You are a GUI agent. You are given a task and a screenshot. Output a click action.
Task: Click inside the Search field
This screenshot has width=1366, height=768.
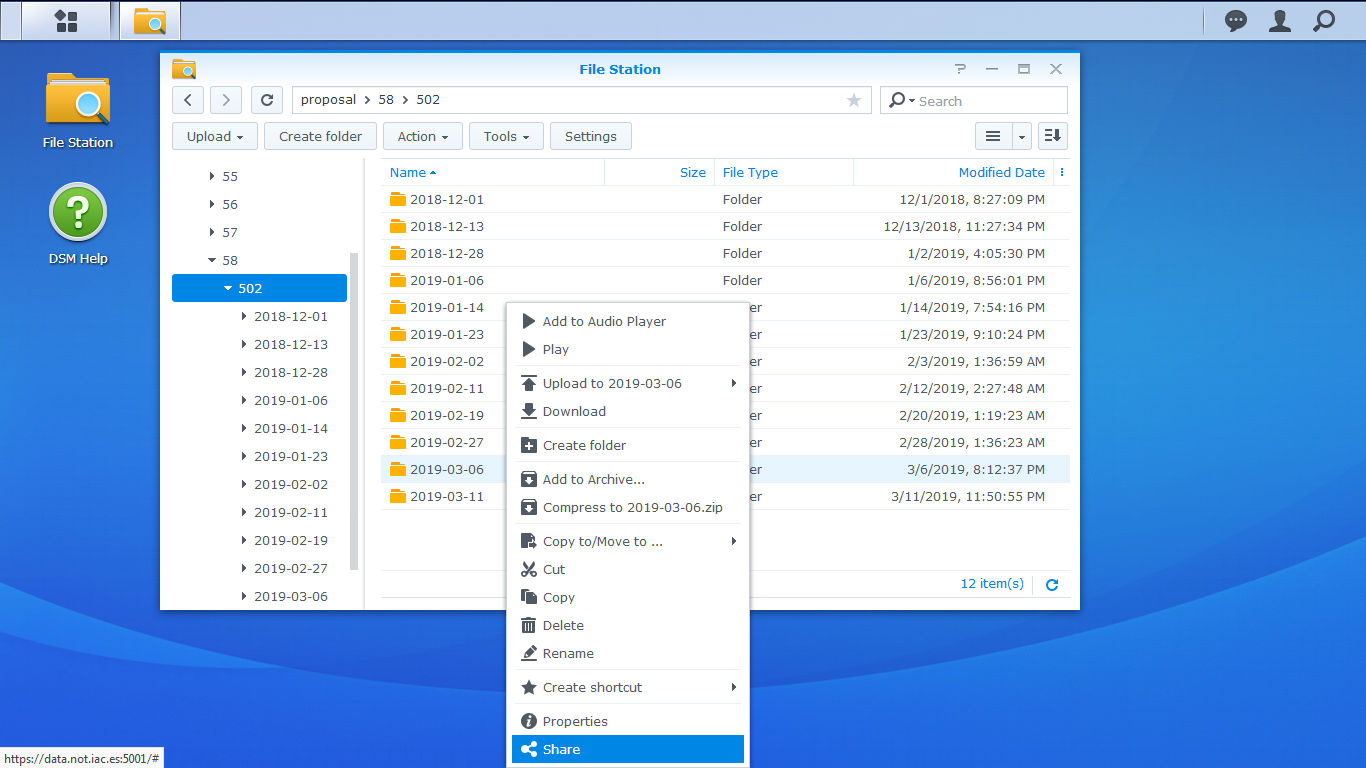987,101
